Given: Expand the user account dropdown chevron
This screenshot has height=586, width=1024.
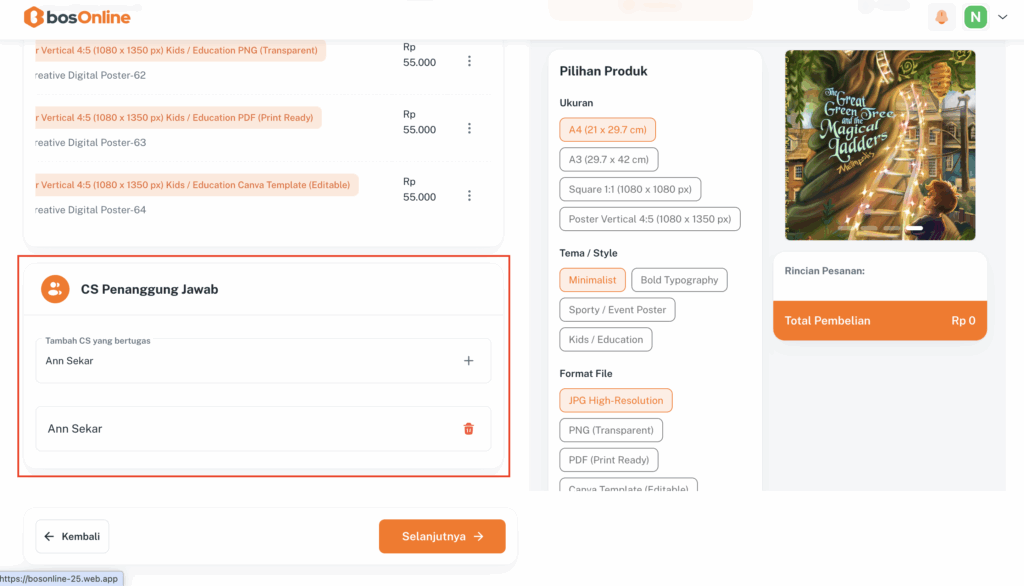Looking at the screenshot, I should (1003, 17).
